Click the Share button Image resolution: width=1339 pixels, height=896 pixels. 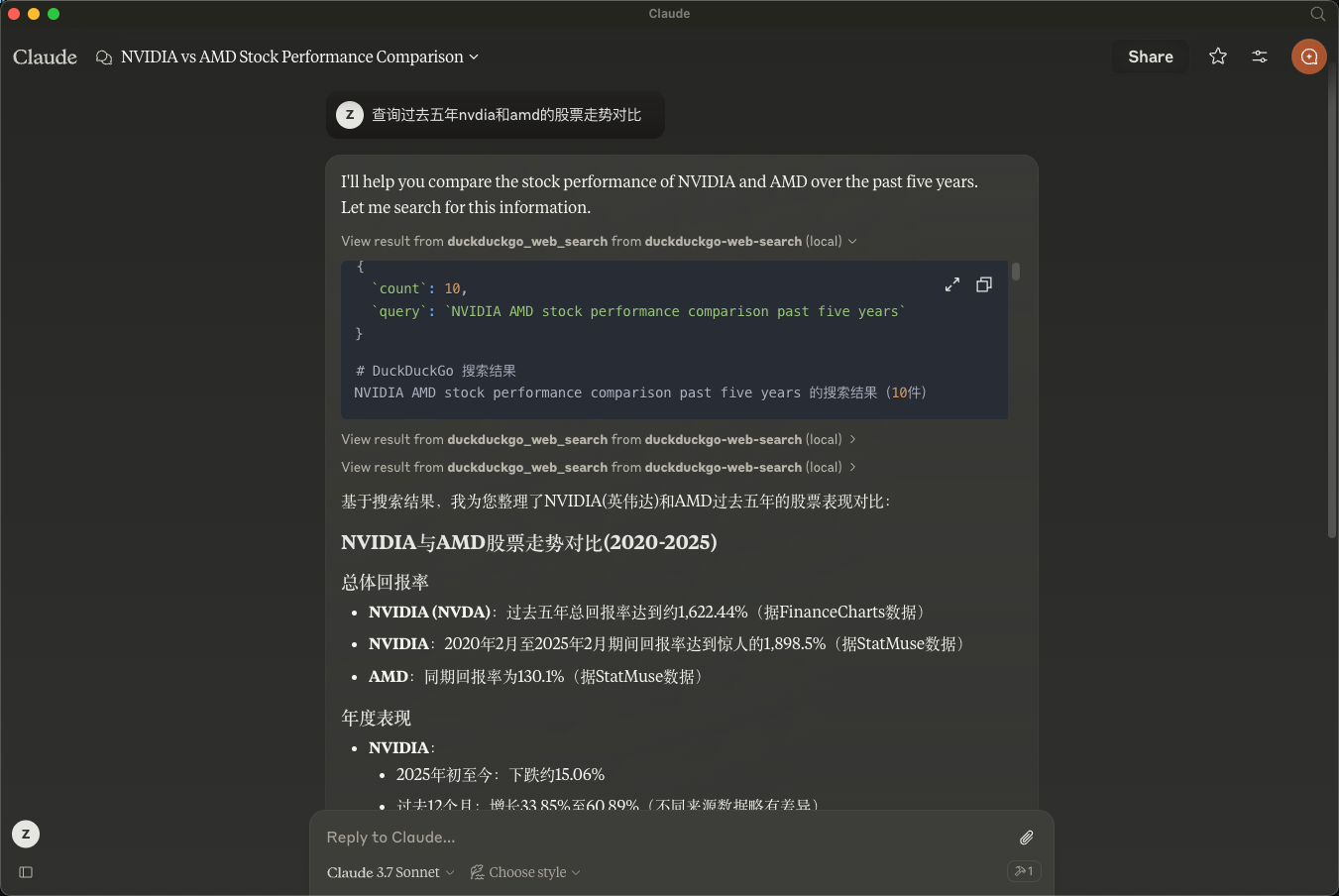pyautogui.click(x=1150, y=56)
